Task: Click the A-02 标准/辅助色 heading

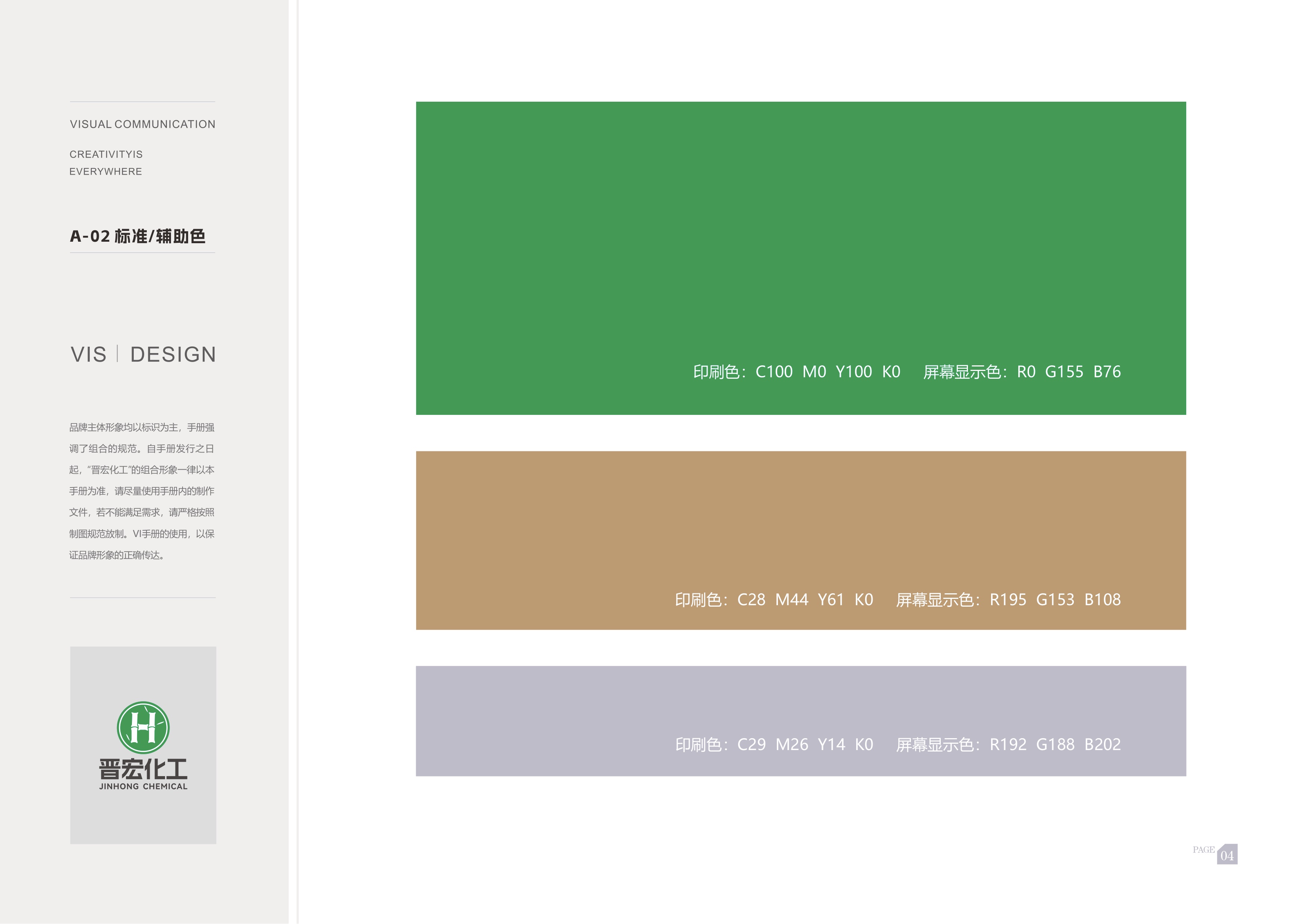Action: 137,236
